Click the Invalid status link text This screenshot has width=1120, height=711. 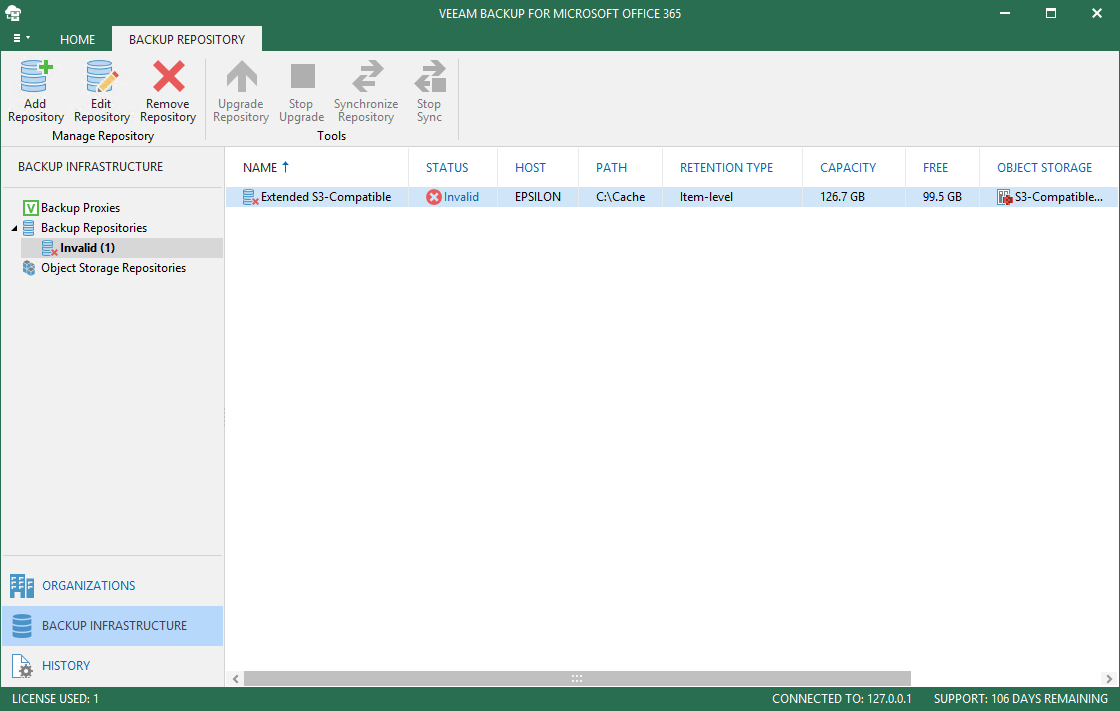pyautogui.click(x=461, y=197)
